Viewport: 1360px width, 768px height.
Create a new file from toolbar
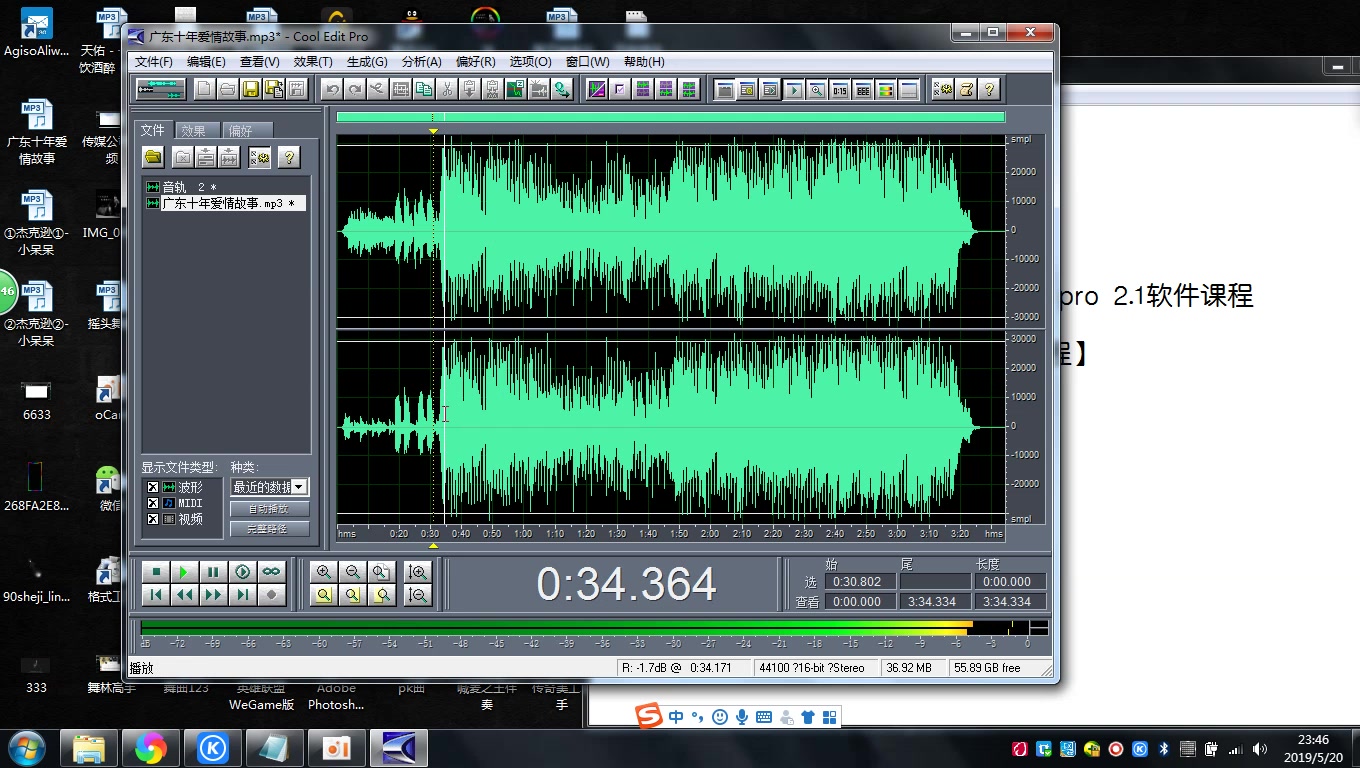coord(204,89)
